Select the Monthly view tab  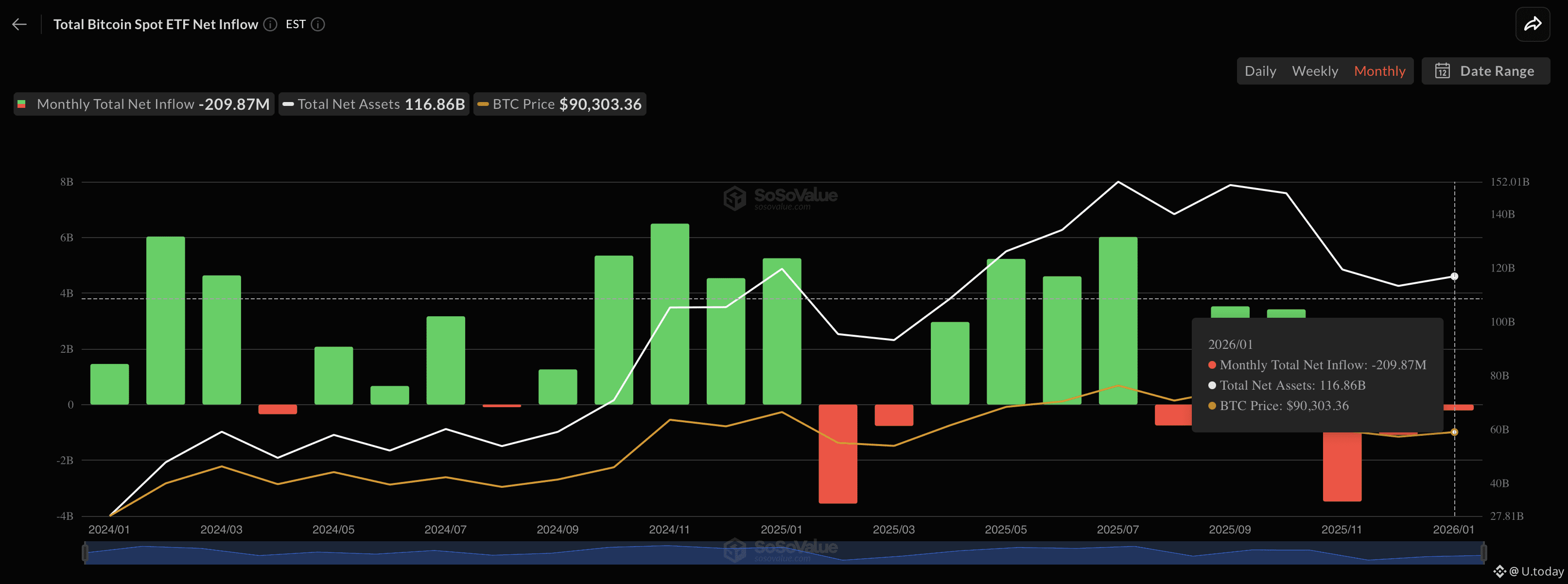(1380, 70)
